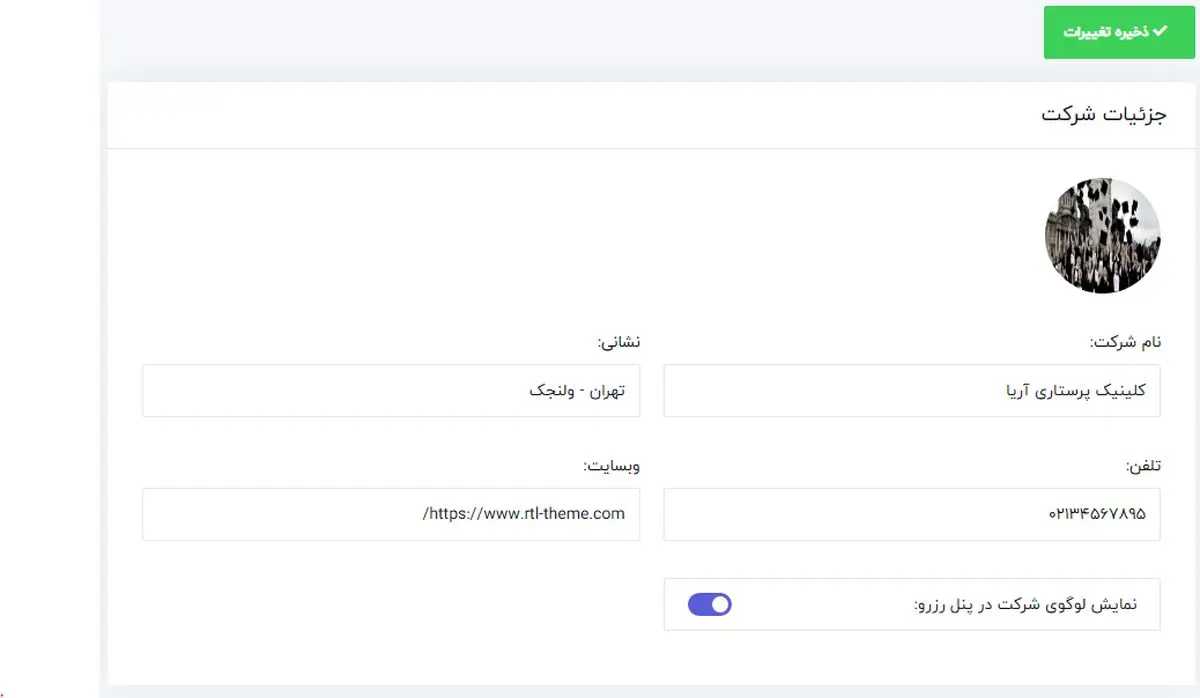This screenshot has height=698, width=1200.
Task: Toggle the نمایش لوگوی شرکت switch off
Action: point(710,604)
